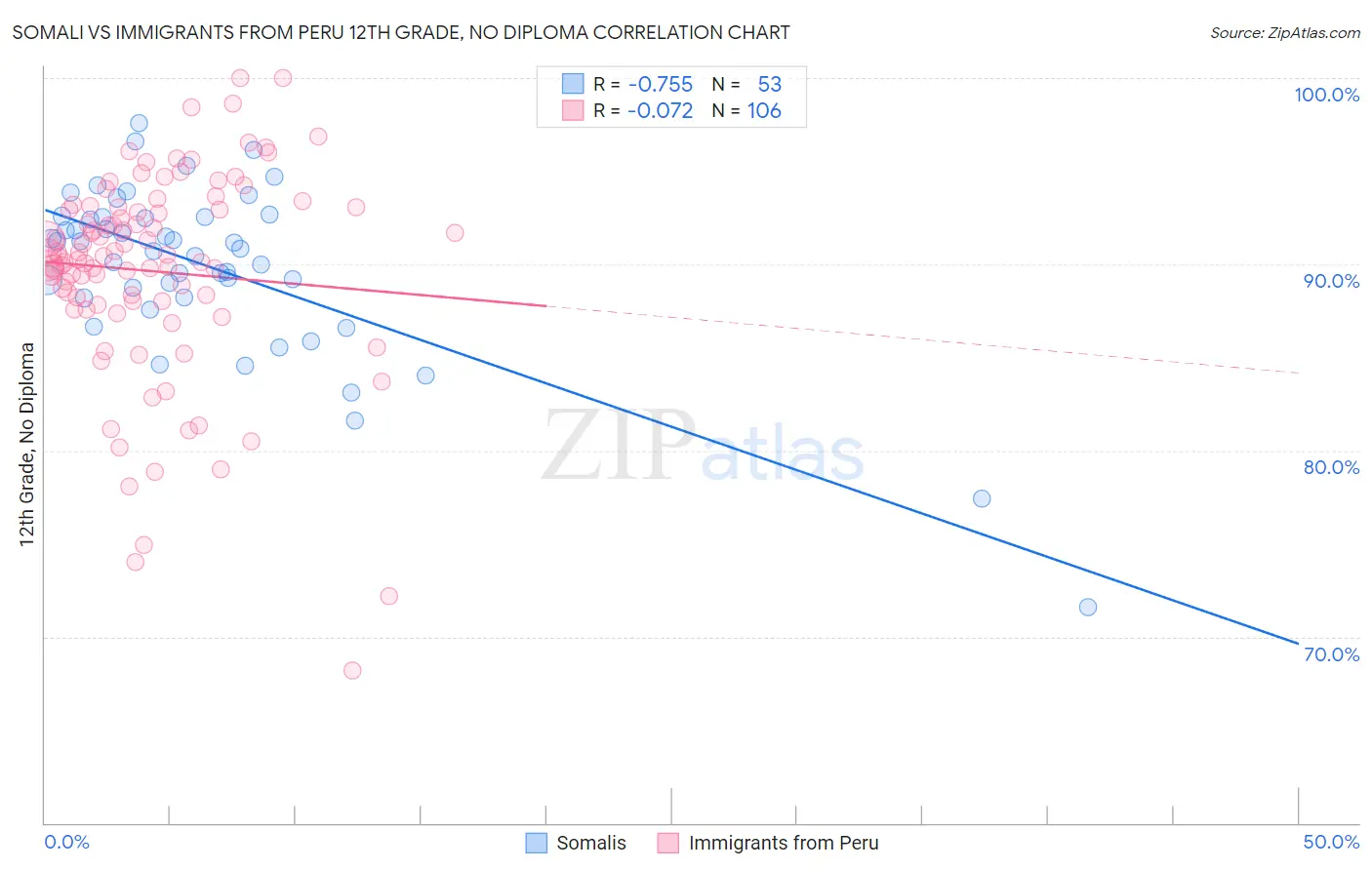Click the blue Somalis legend swatch
This screenshot has width=1372, height=870.
[x=536, y=843]
